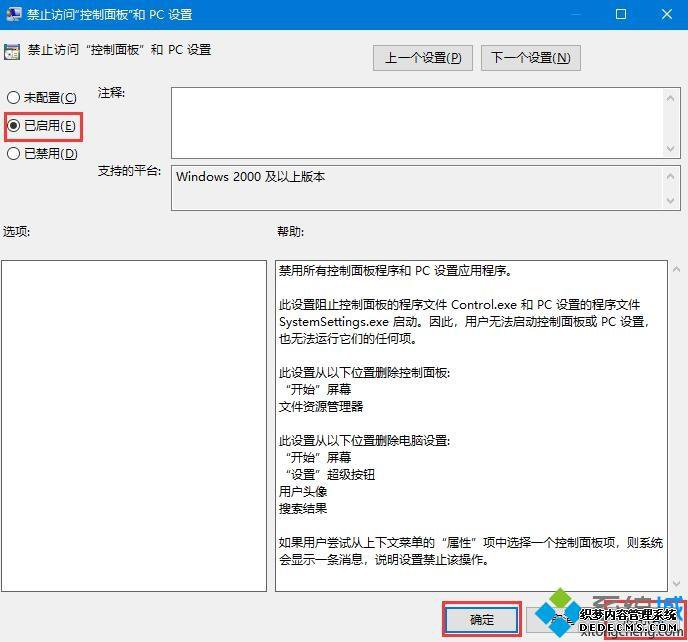Click the comment box scroll down arrow
688x642 pixels.
point(670,149)
